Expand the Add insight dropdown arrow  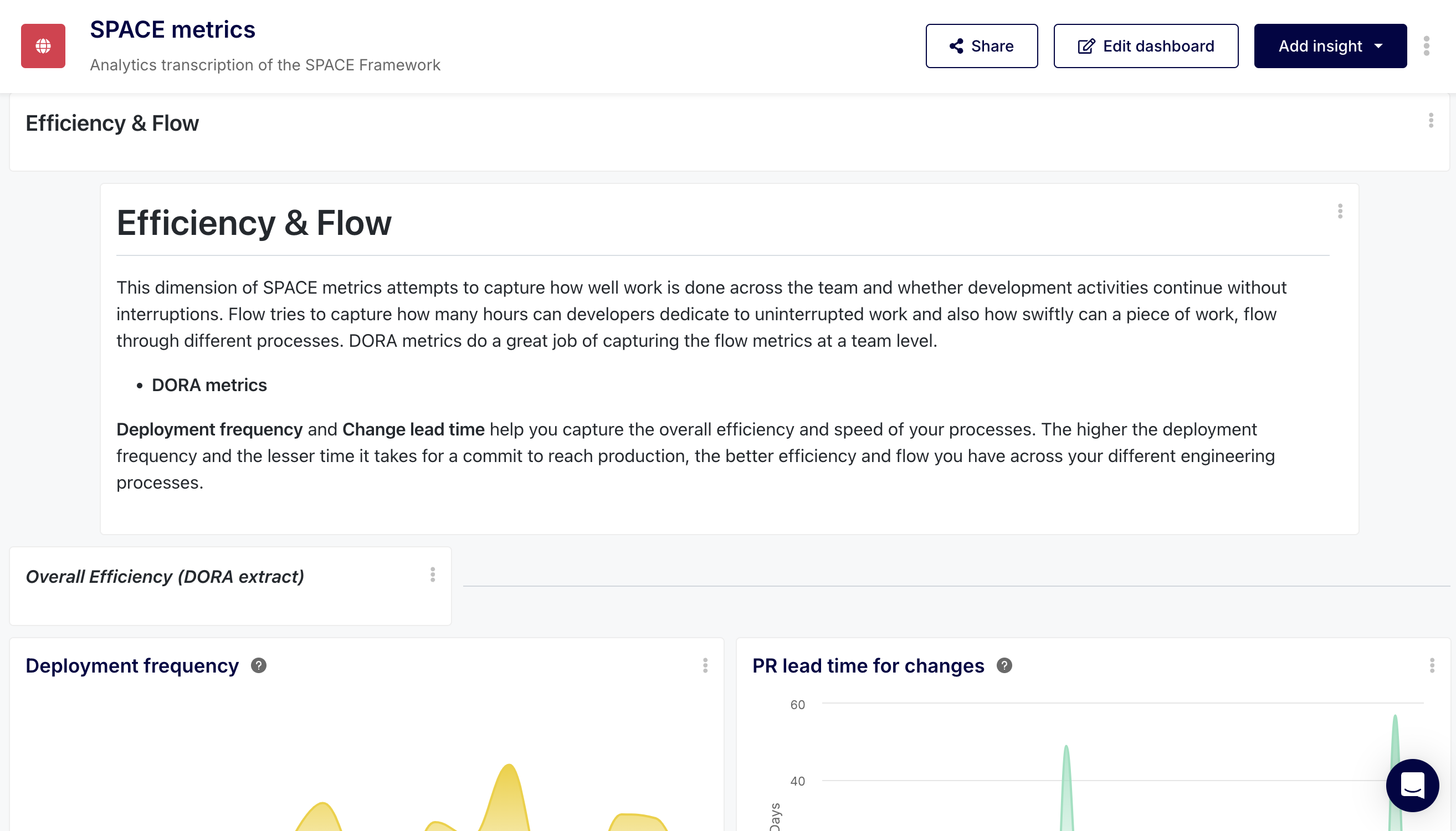(1379, 45)
